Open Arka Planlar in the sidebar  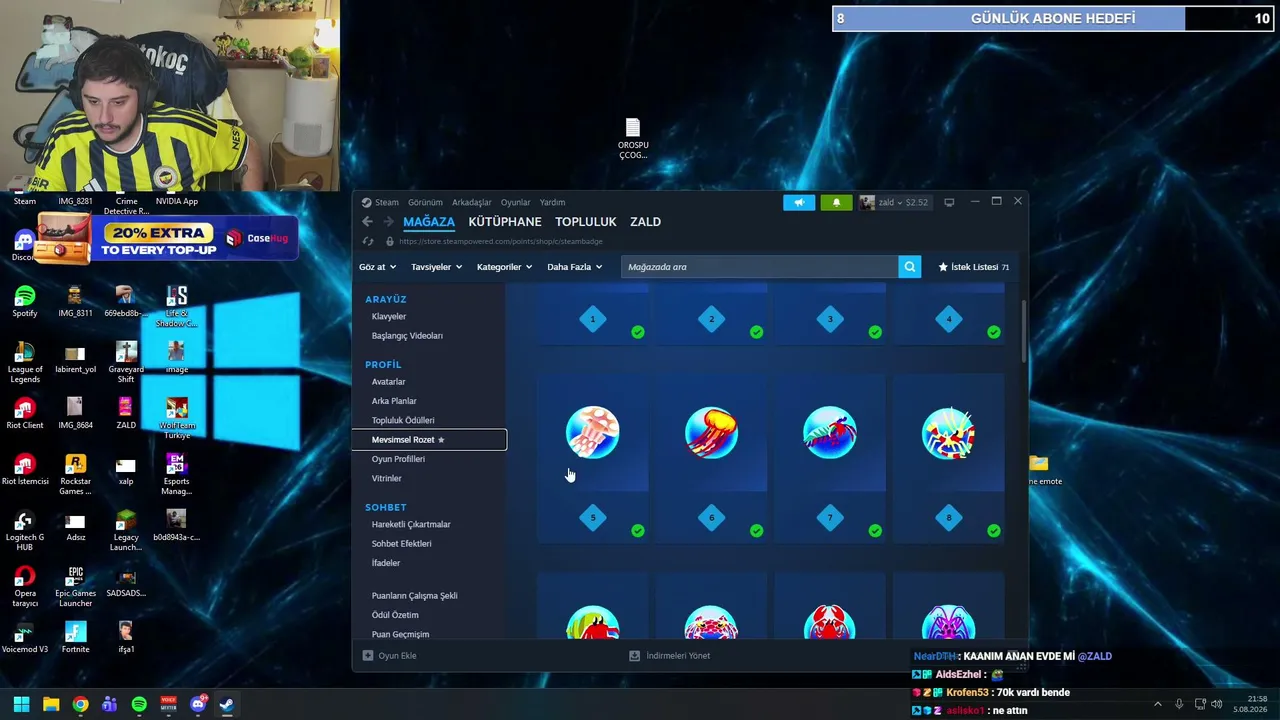(x=394, y=401)
